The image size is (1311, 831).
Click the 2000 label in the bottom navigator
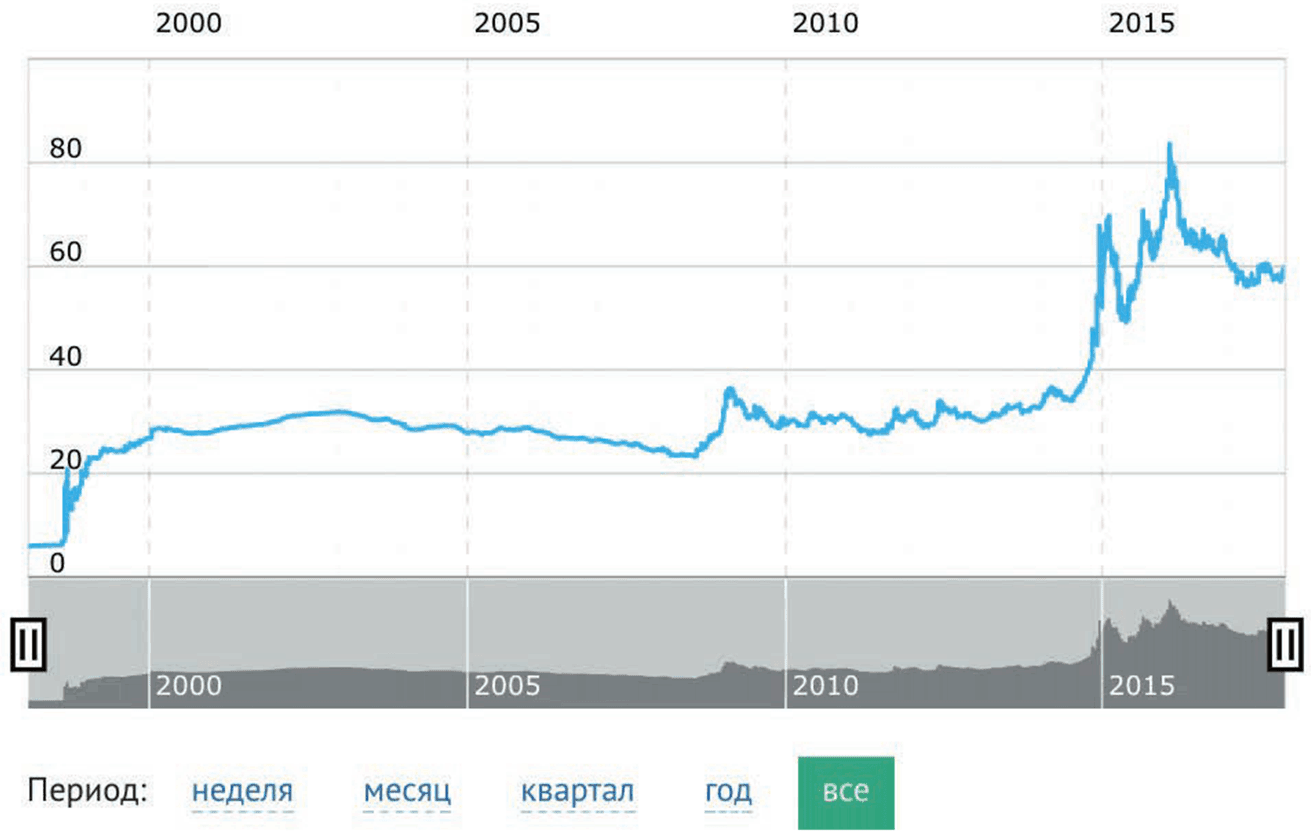190,686
